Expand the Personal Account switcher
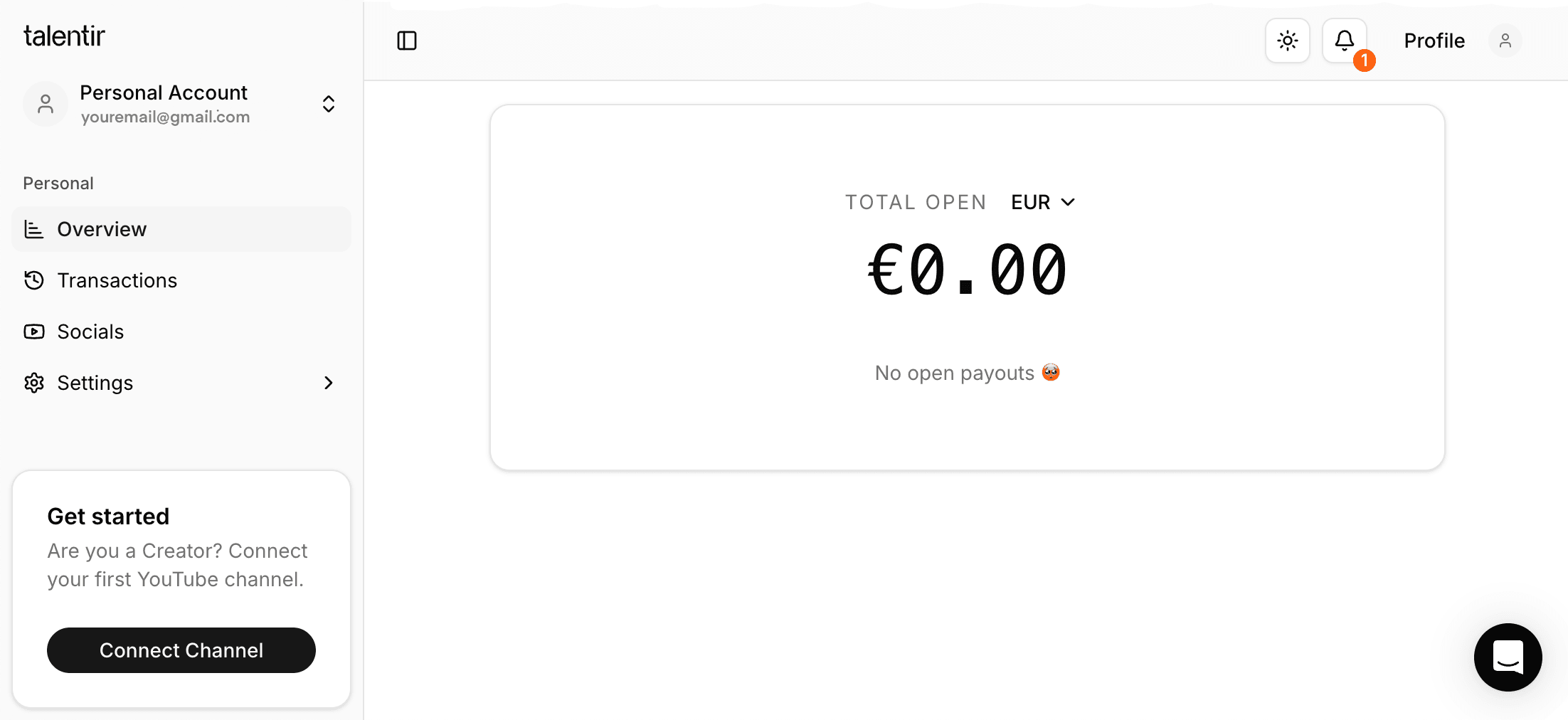 [x=328, y=104]
